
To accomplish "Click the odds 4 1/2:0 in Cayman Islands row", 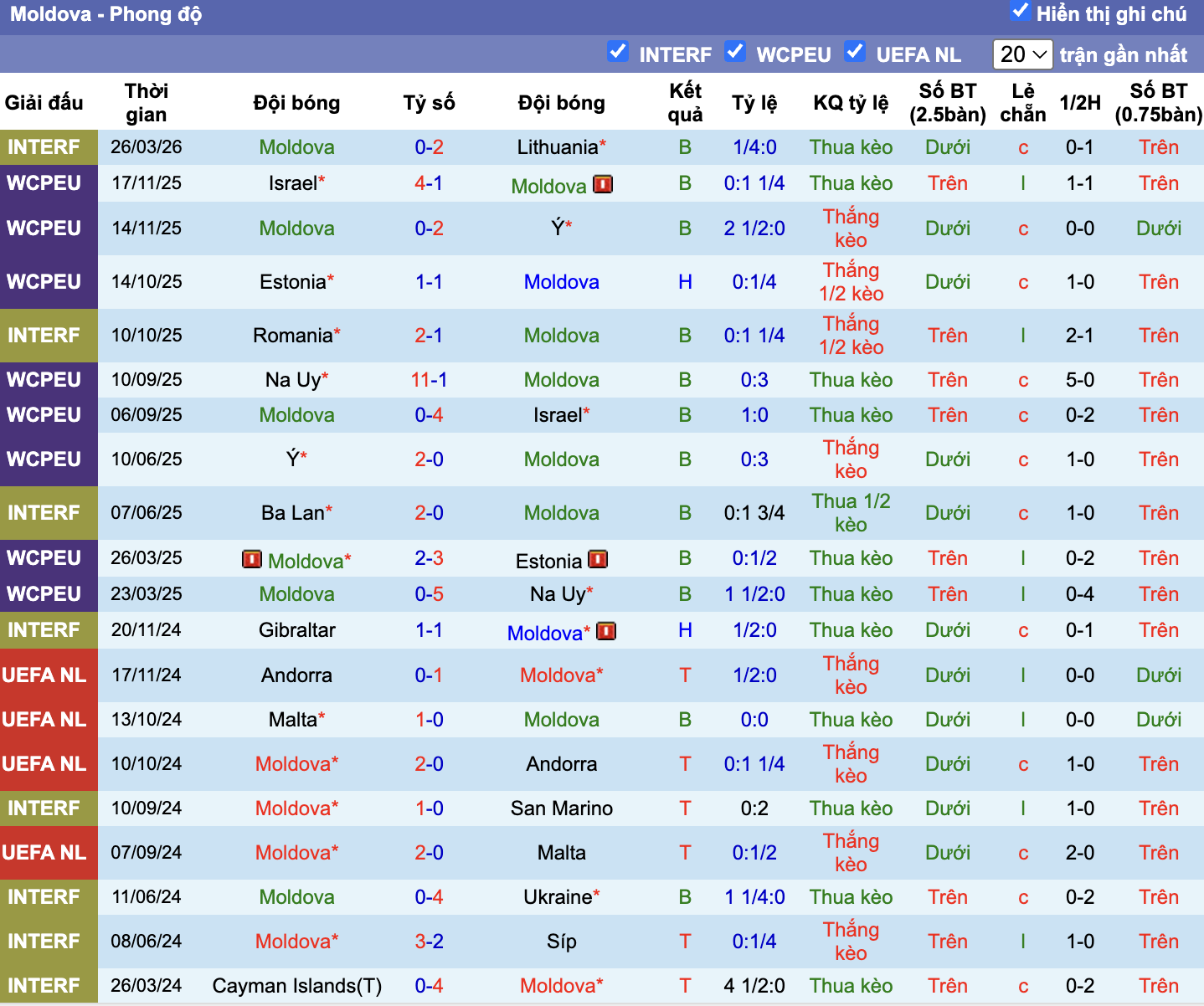I will pos(754,986).
